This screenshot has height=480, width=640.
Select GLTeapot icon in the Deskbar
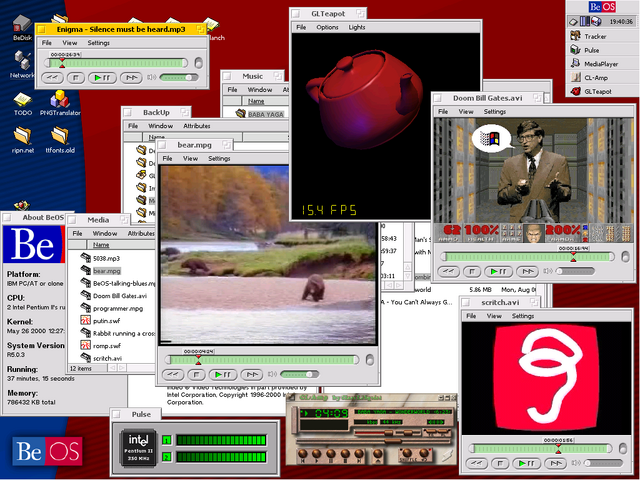(576, 91)
